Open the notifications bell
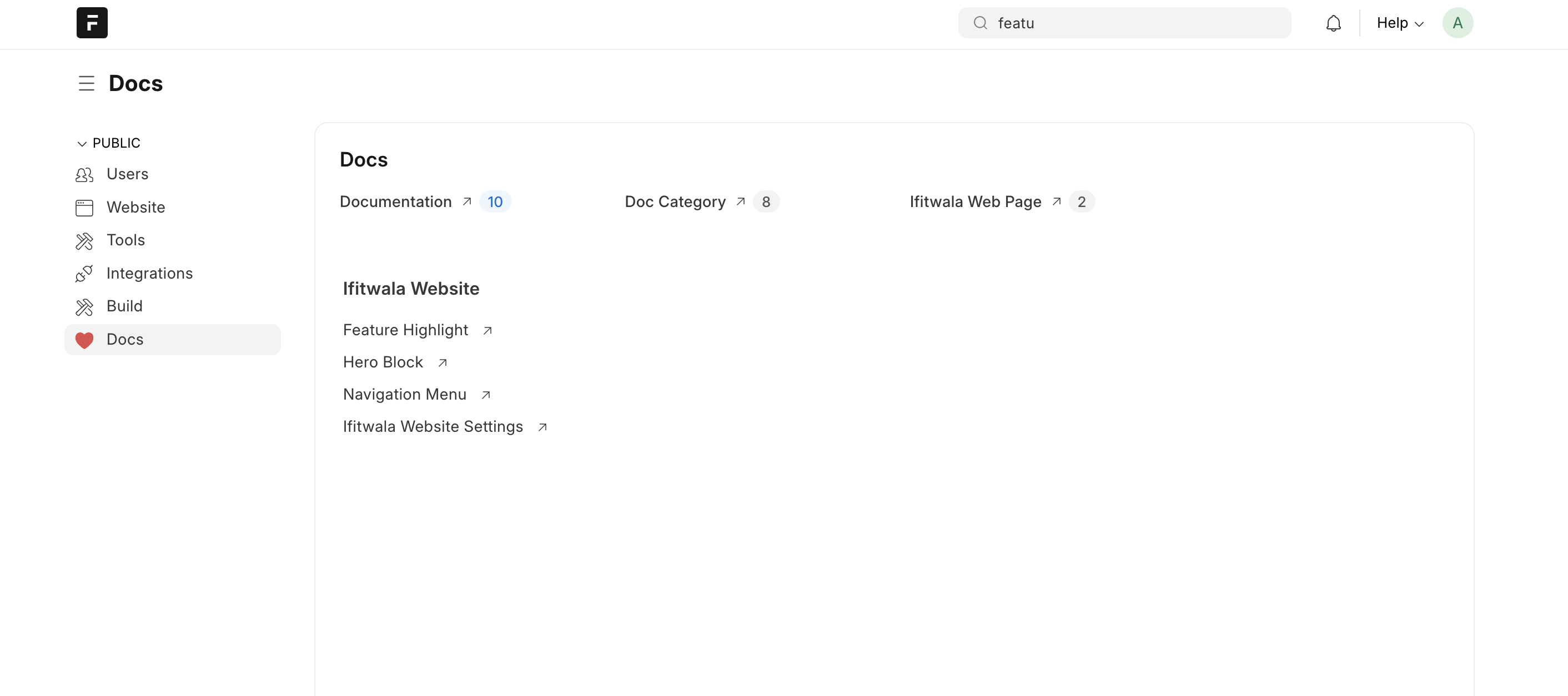Screen dimensions: 1568x696 [x=1333, y=23]
